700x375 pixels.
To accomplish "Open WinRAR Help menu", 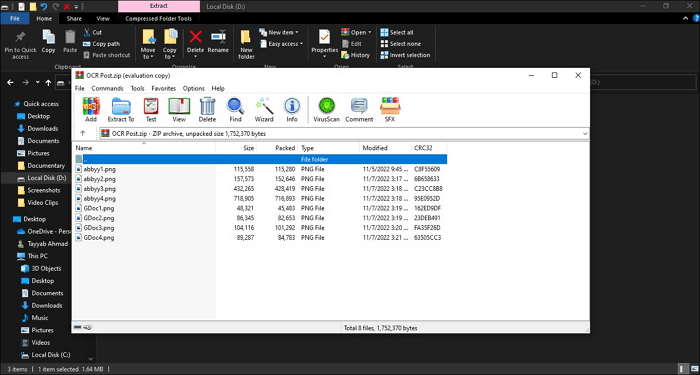I will tap(218, 88).
